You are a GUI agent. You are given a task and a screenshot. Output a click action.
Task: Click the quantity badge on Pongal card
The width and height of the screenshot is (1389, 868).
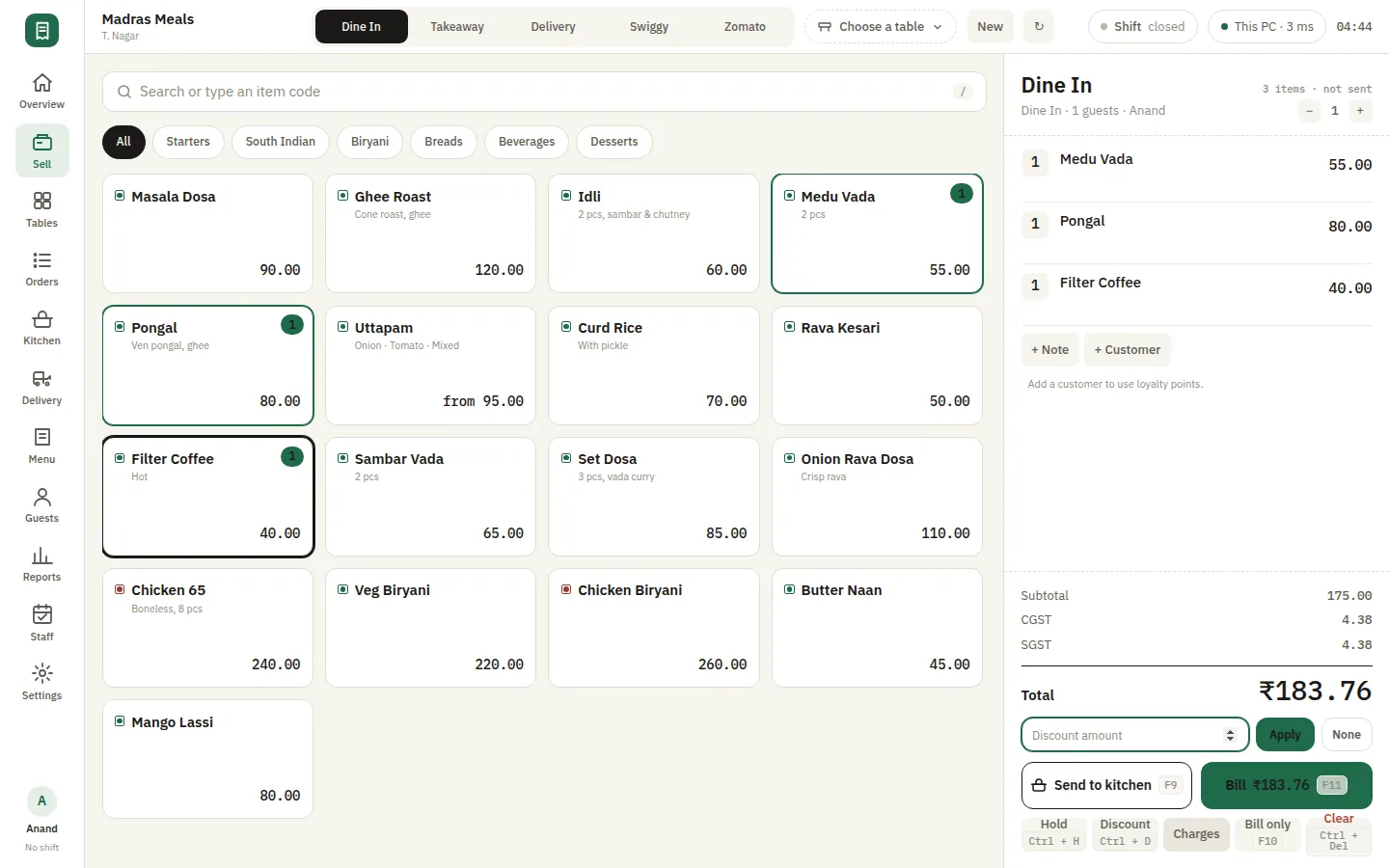(292, 325)
